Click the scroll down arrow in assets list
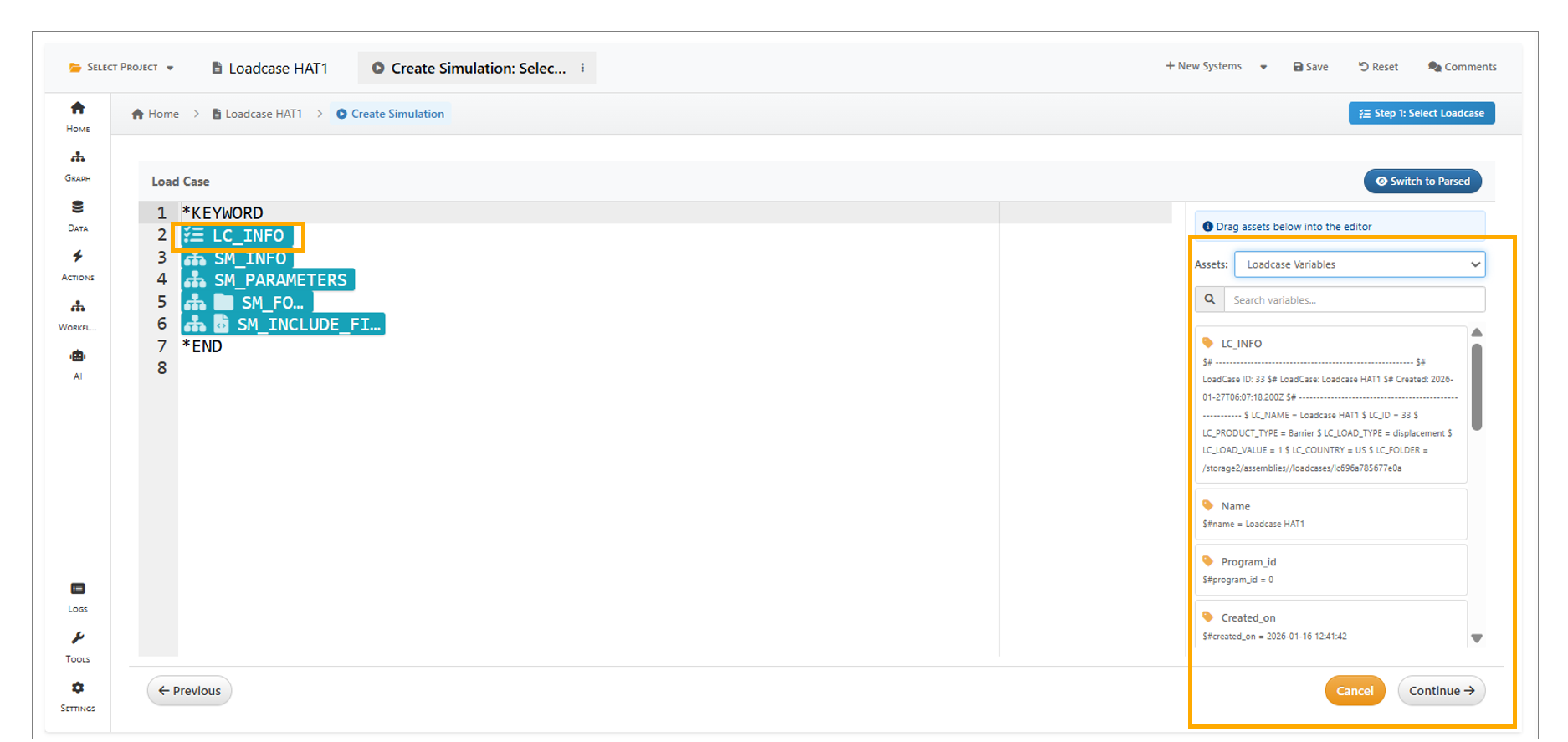This screenshot has width=1568, height=742. point(1477,638)
